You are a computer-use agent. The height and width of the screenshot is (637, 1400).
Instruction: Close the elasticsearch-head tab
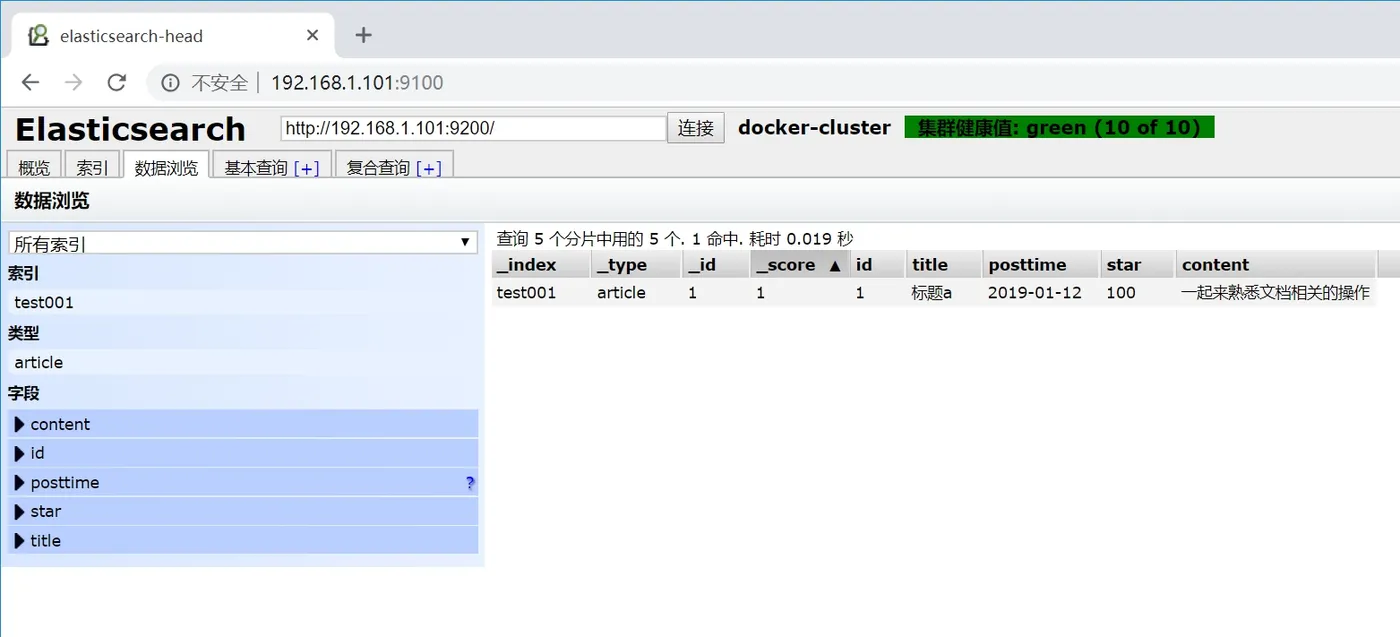(x=313, y=35)
